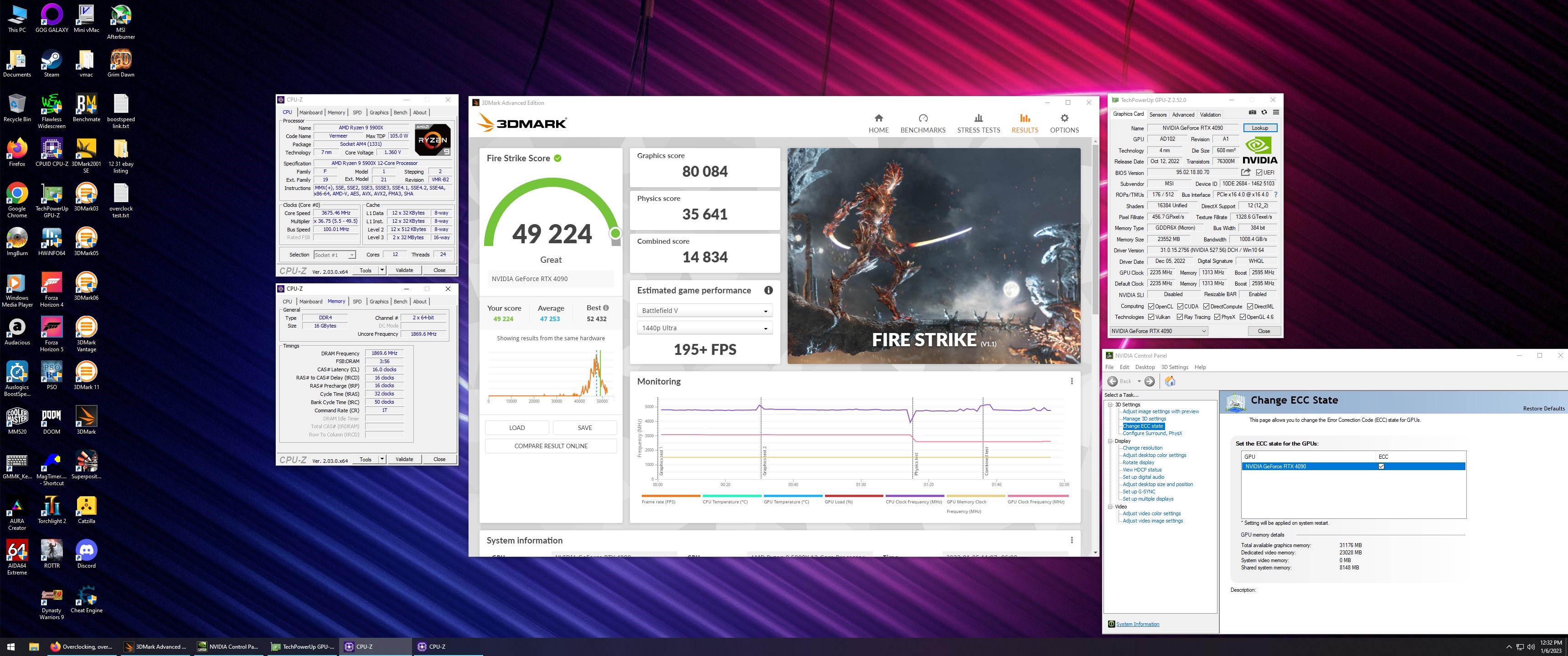This screenshot has width=1568, height=656.
Task: Open the OPTIONS gear in 3DMark
Action: pos(1064,118)
